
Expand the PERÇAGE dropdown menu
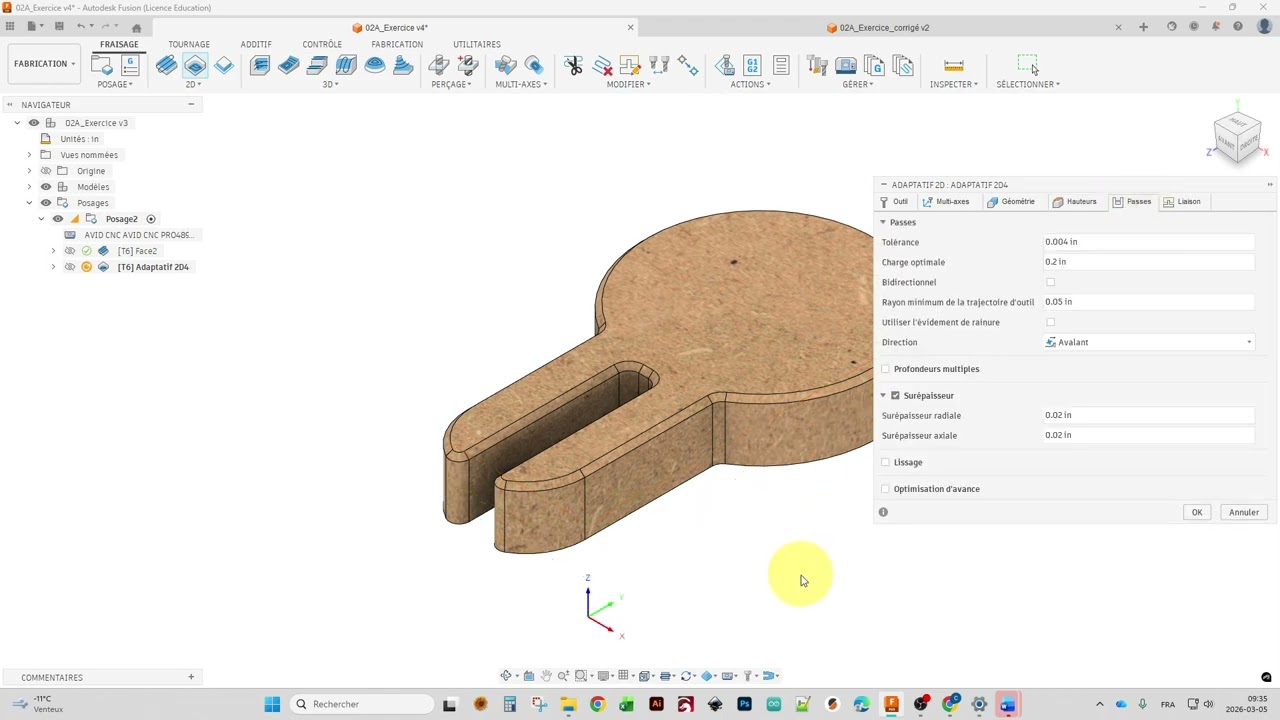point(451,84)
